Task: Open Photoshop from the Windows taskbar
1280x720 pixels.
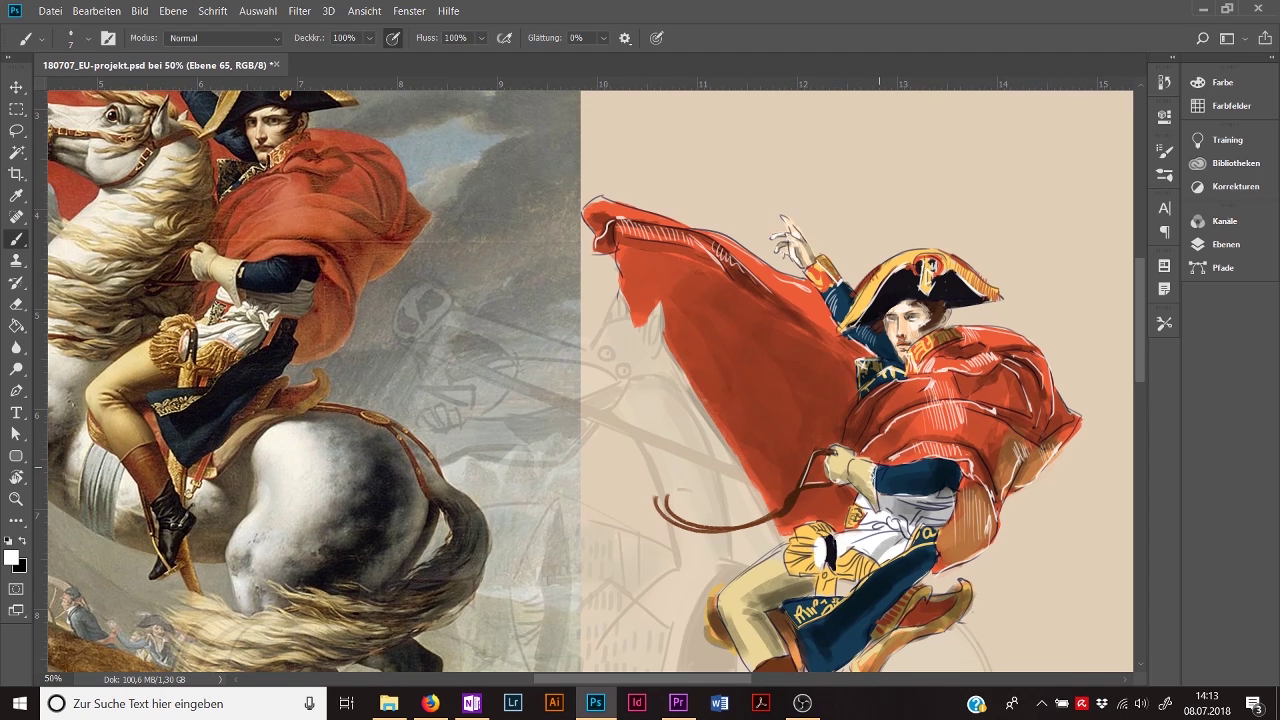Action: click(595, 703)
